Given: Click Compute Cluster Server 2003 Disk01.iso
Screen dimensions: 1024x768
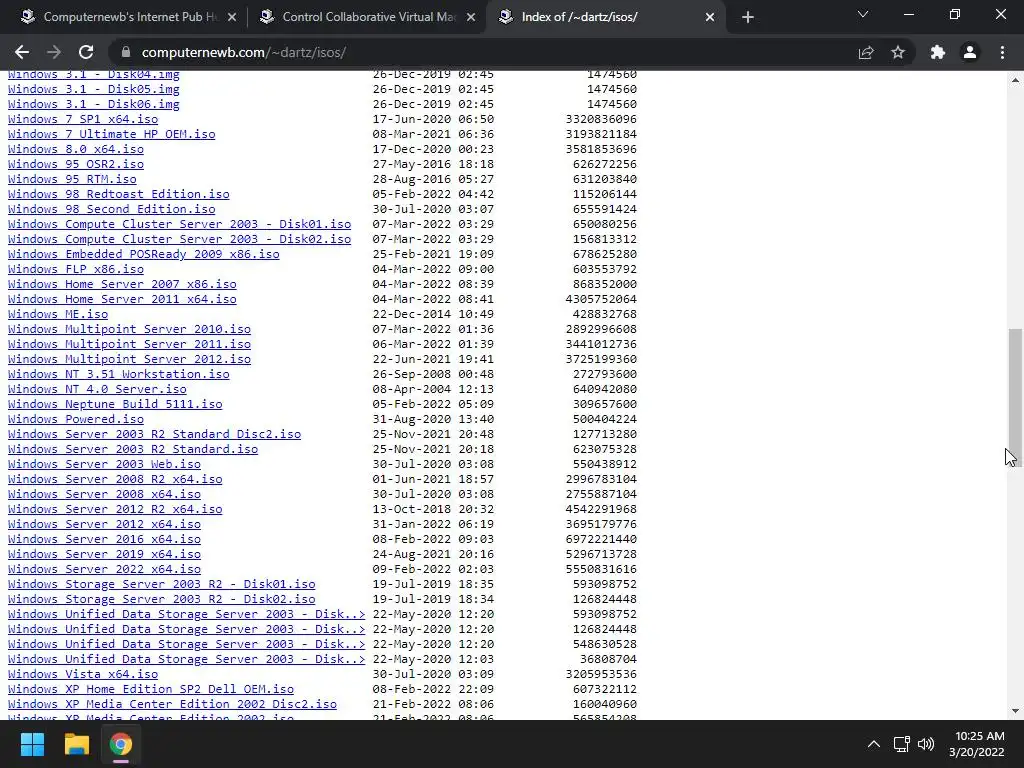Looking at the screenshot, I should (x=180, y=224).
